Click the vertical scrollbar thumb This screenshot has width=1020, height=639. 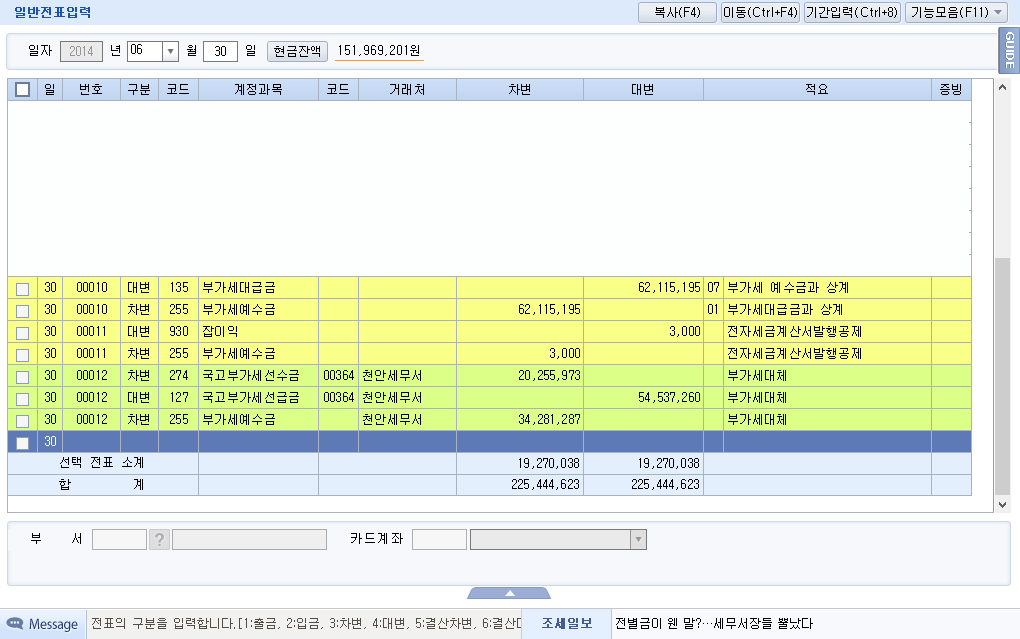[1002, 376]
